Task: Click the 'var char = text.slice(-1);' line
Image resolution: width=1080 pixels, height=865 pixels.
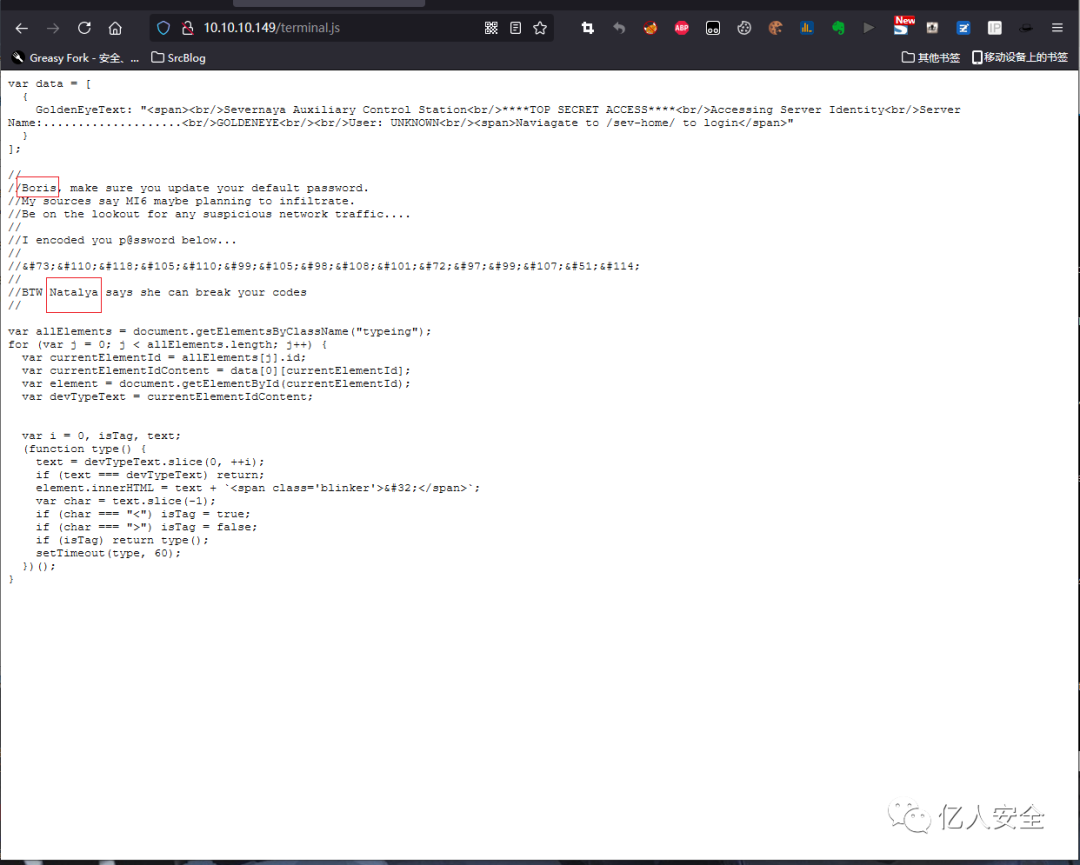Action: [x=125, y=501]
